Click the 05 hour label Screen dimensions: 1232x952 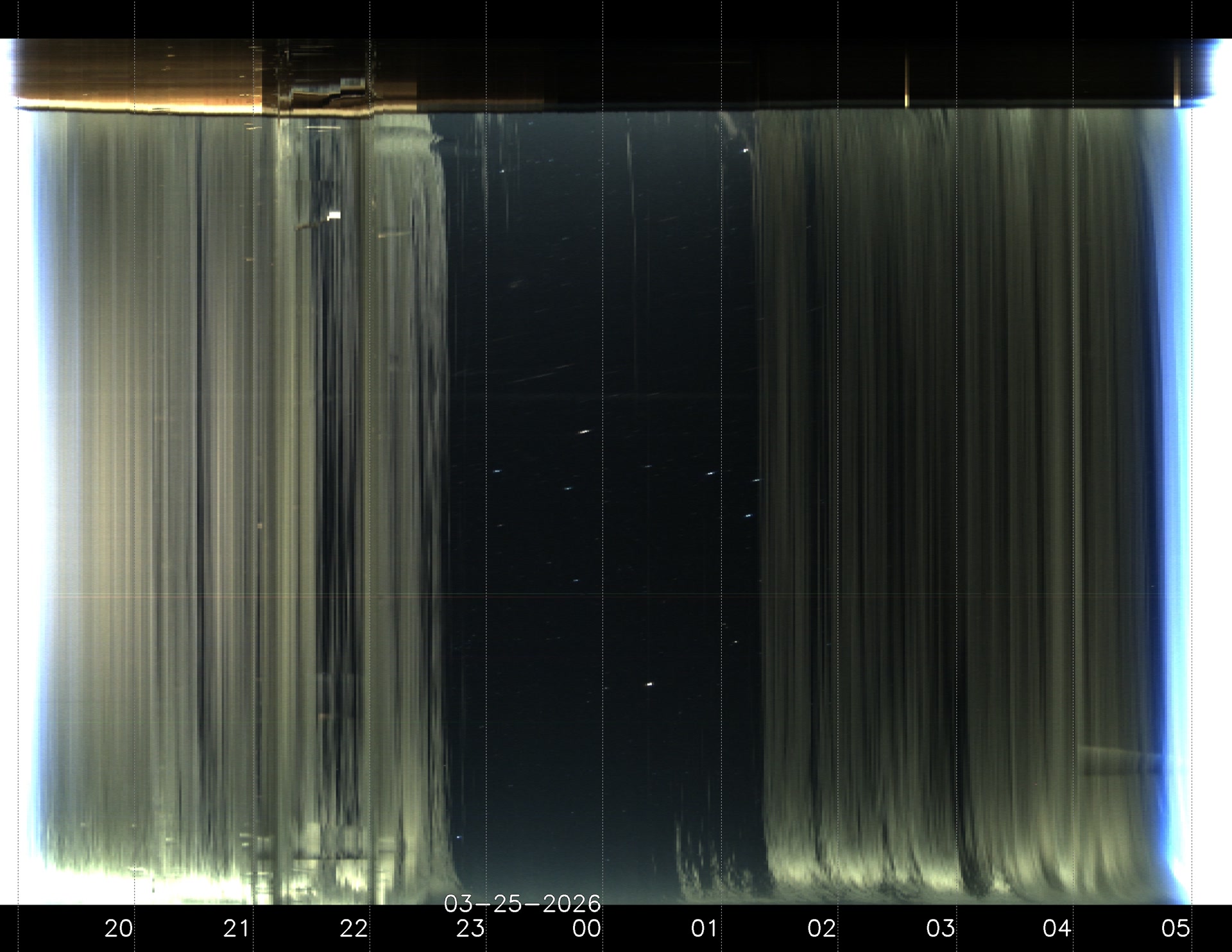click(x=1176, y=928)
